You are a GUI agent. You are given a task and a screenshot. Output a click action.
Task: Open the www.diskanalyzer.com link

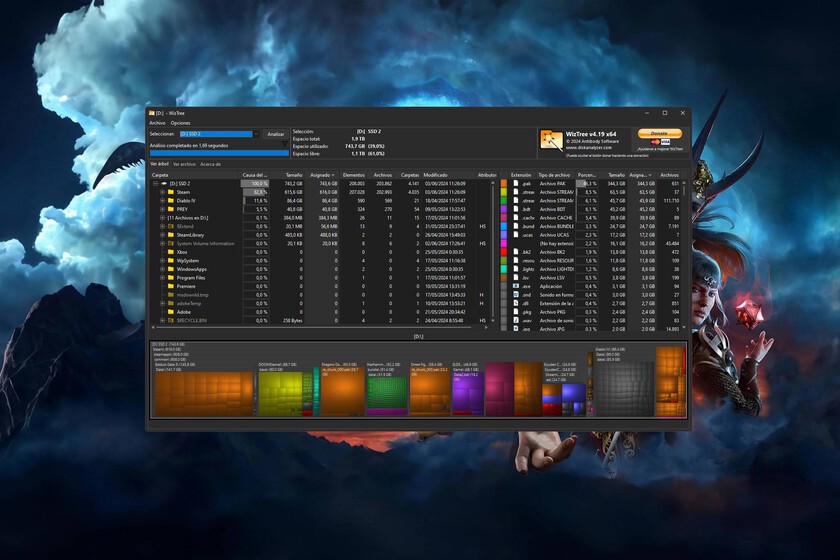589,147
